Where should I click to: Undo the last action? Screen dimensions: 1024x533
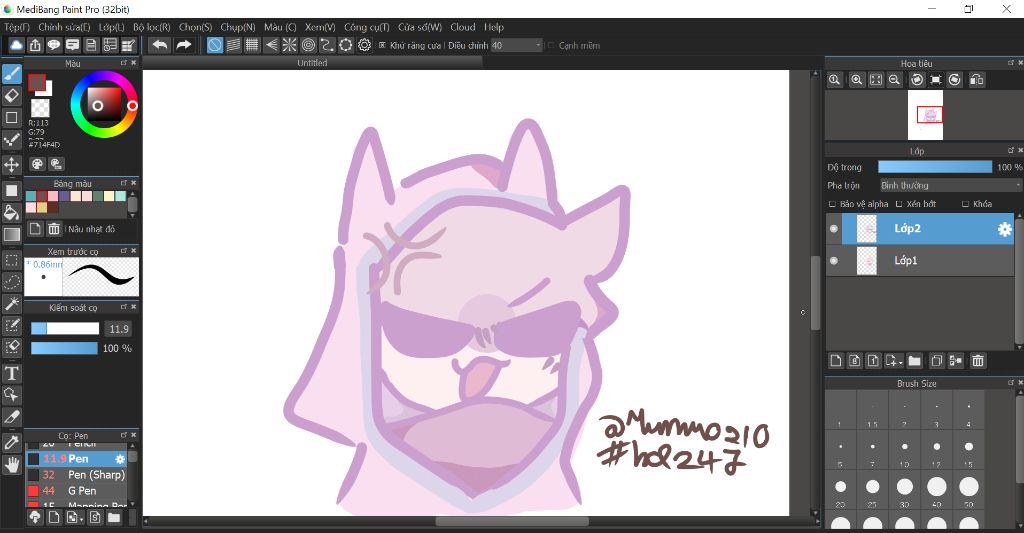pyautogui.click(x=159, y=45)
